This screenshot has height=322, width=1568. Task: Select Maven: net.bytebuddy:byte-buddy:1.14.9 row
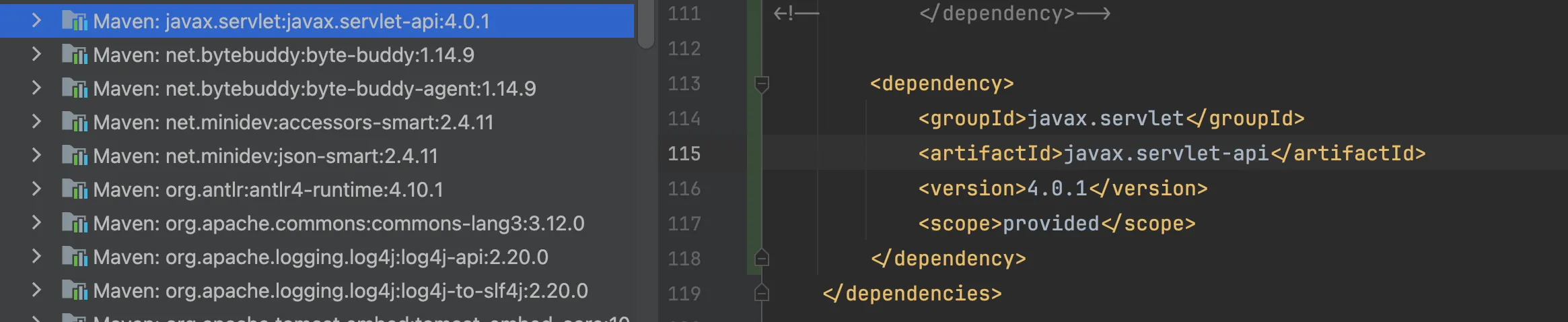317,55
